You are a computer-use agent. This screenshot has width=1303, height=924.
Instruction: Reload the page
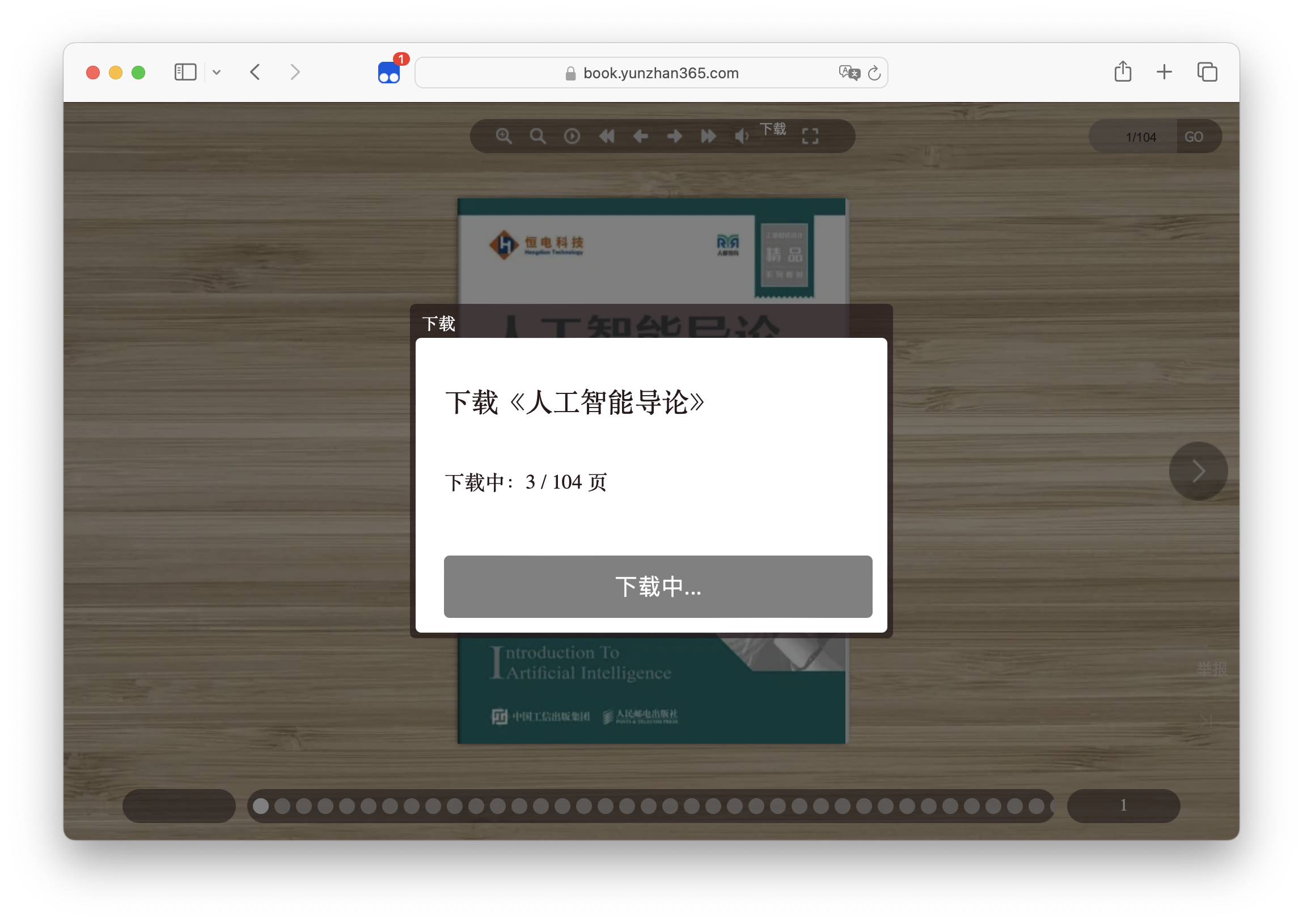pyautogui.click(x=874, y=73)
